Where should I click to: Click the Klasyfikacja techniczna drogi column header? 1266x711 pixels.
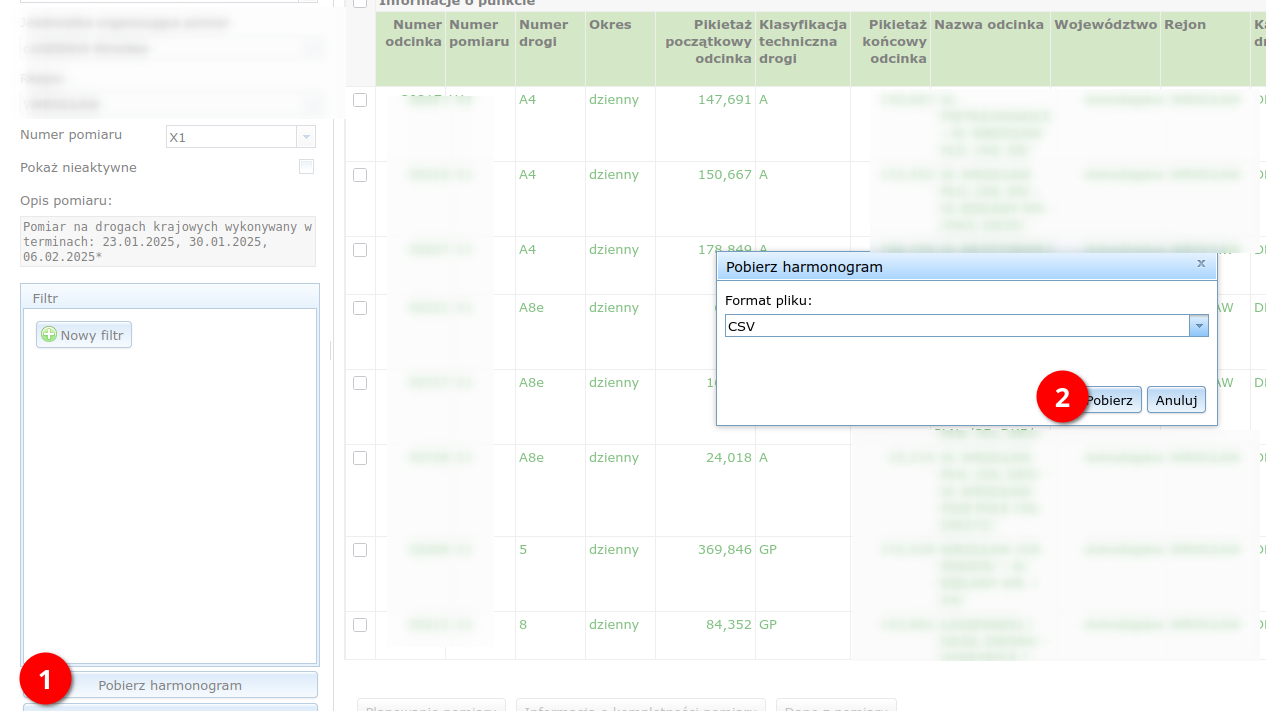coord(803,49)
